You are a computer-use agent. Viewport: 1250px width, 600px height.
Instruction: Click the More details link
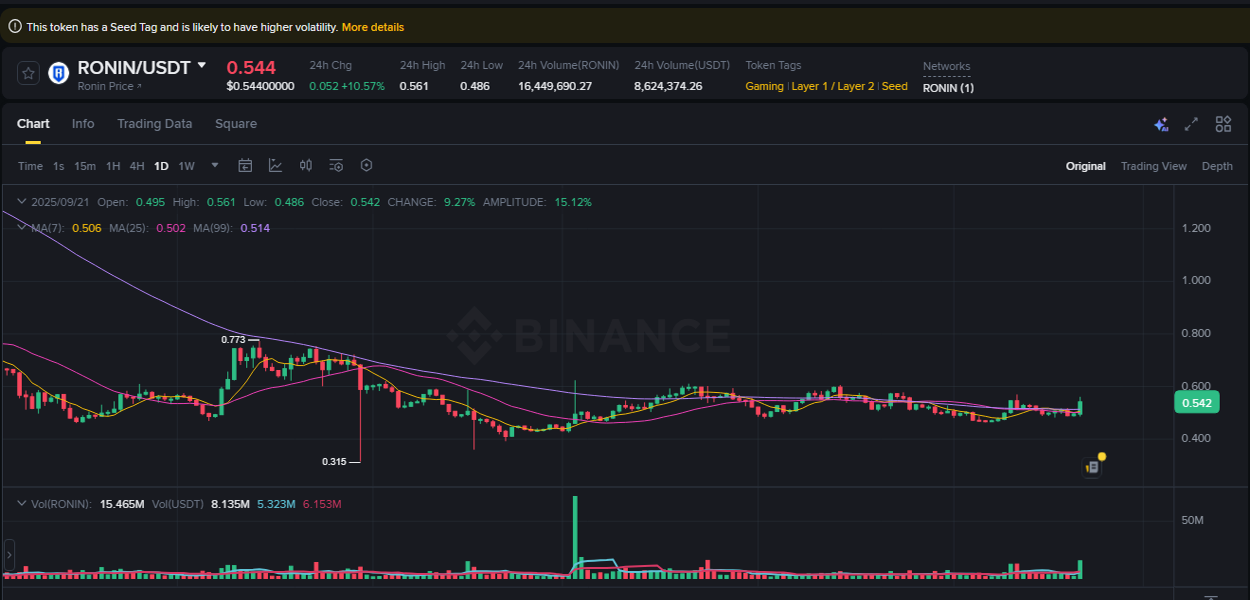click(x=373, y=26)
